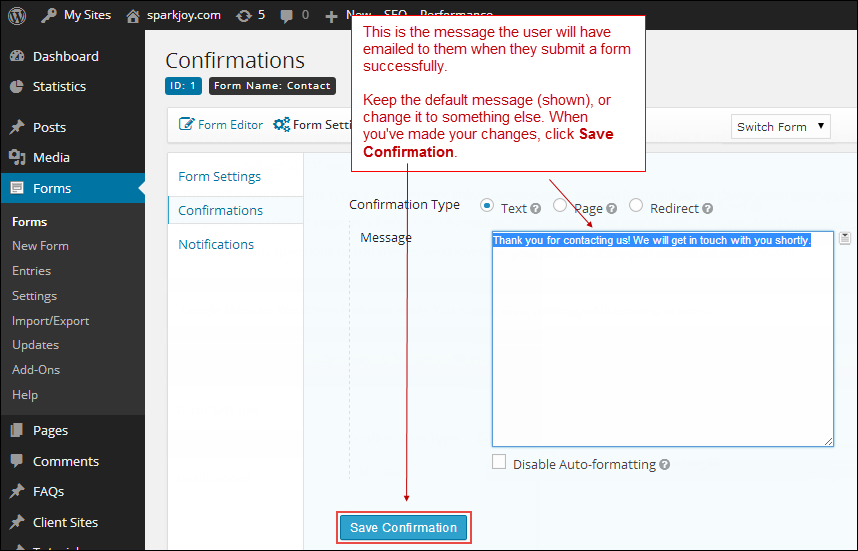Click the Form Editor pencil icon

[186, 124]
